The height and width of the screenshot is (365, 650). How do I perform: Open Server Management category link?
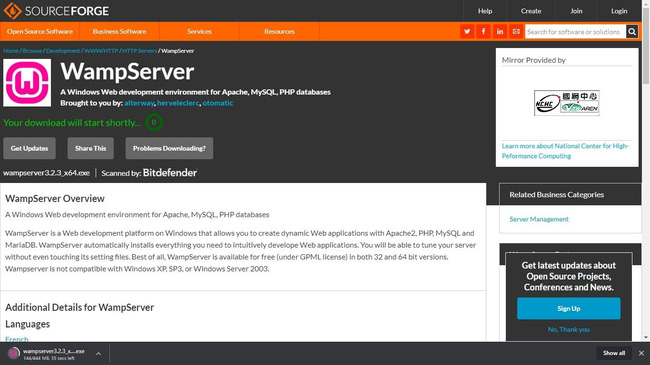pos(539,219)
